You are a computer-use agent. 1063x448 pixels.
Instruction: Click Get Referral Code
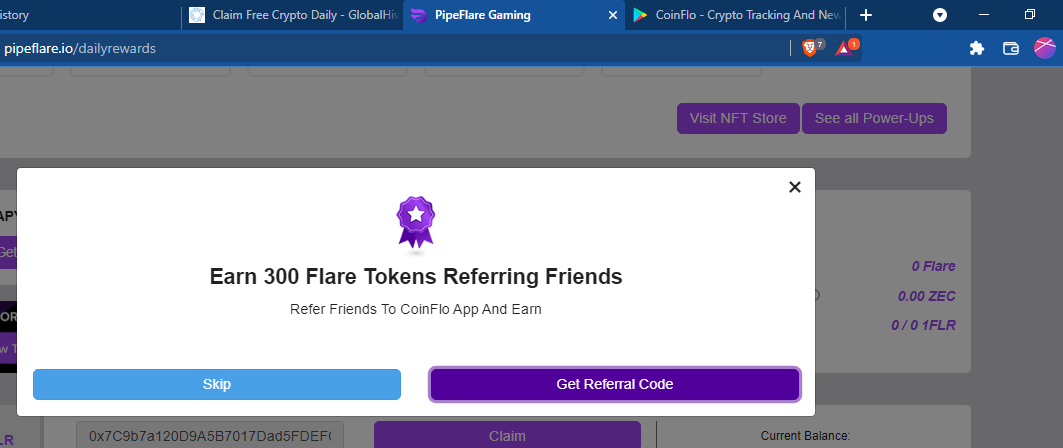(x=614, y=384)
